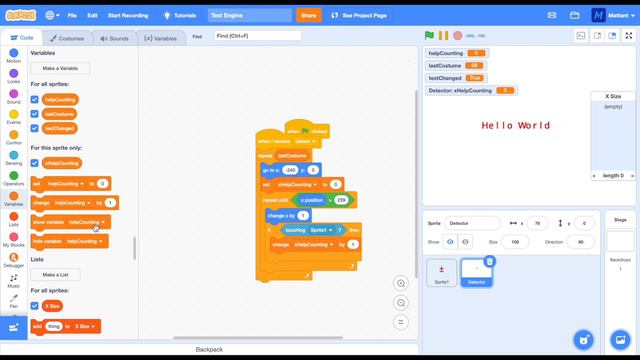640x360 pixels.
Task: Open Sprite1 dropdown in touching block
Action: click(330, 230)
